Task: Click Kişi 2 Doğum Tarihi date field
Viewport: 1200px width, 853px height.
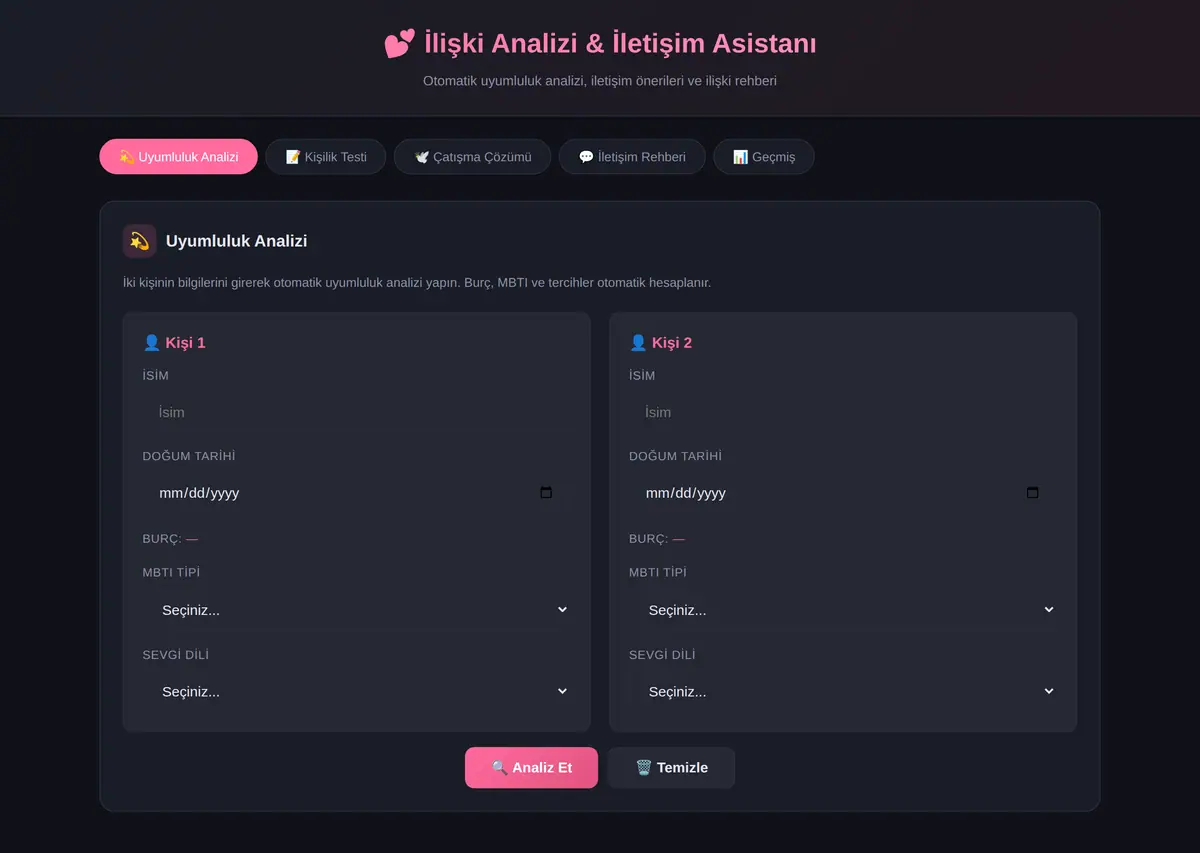Action: click(843, 493)
